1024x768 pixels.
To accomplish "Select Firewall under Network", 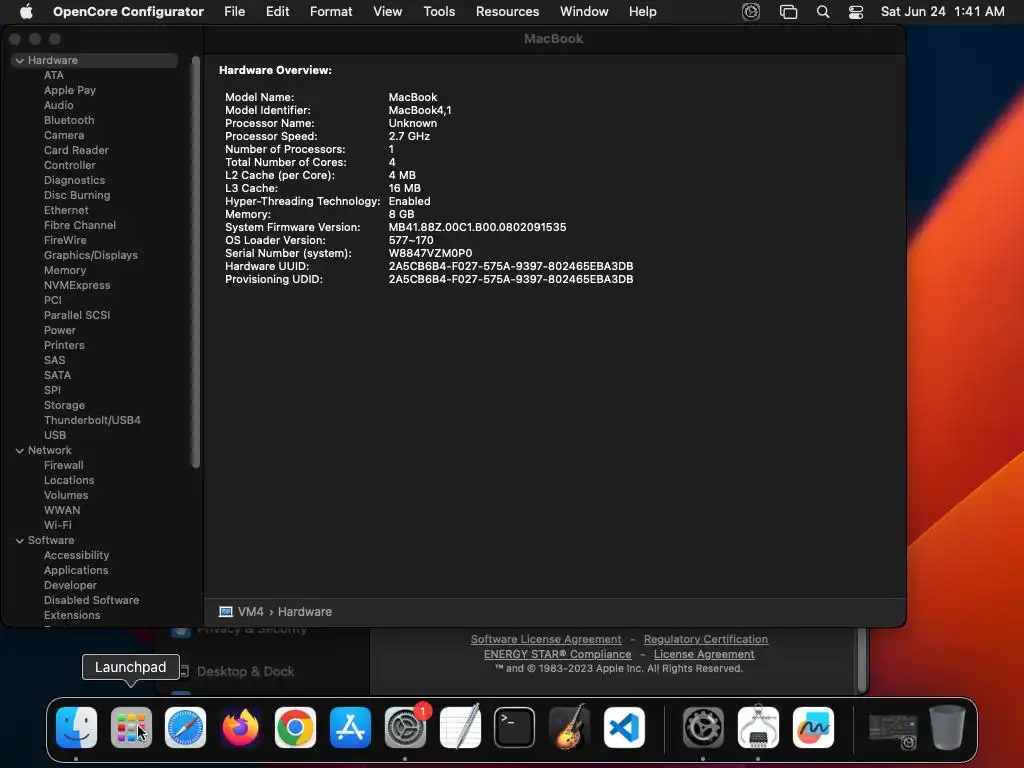I will pyautogui.click(x=63, y=466).
